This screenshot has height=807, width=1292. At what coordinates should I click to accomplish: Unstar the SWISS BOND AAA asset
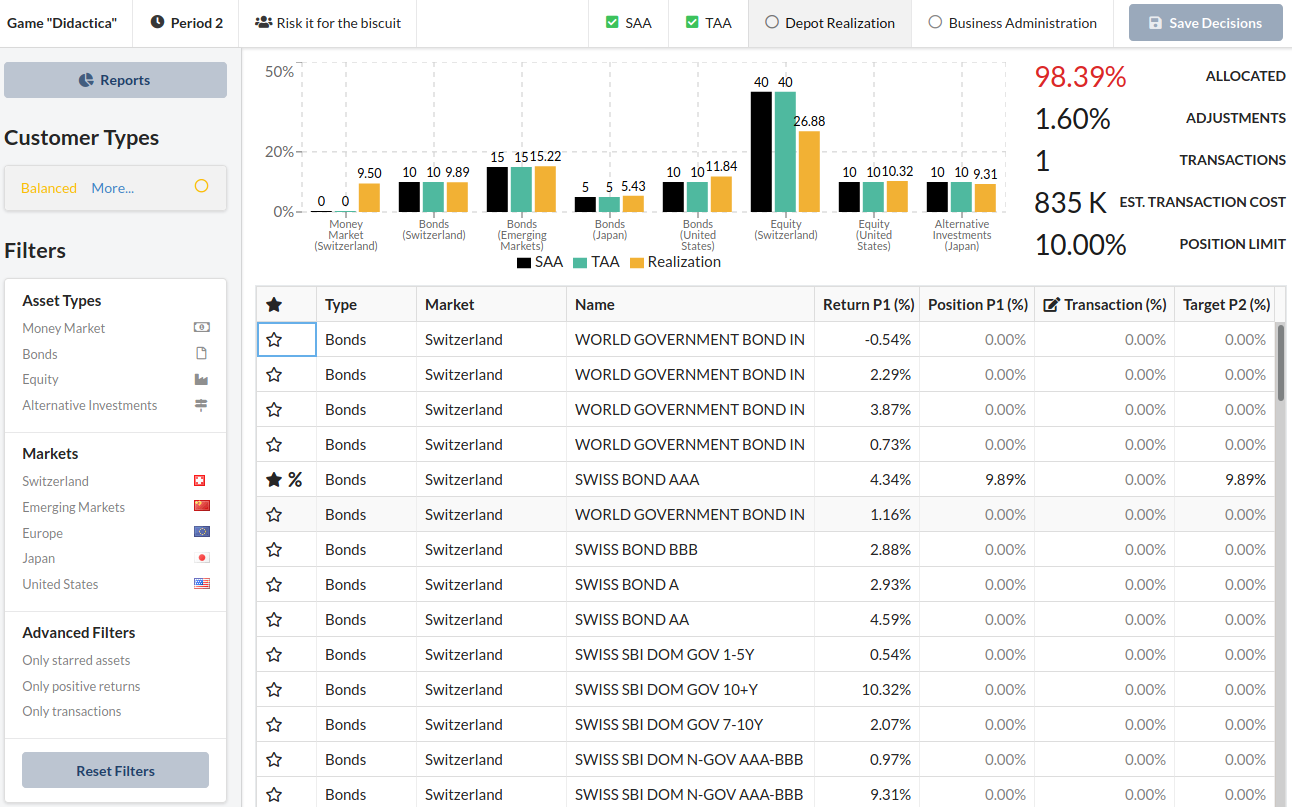tap(274, 480)
